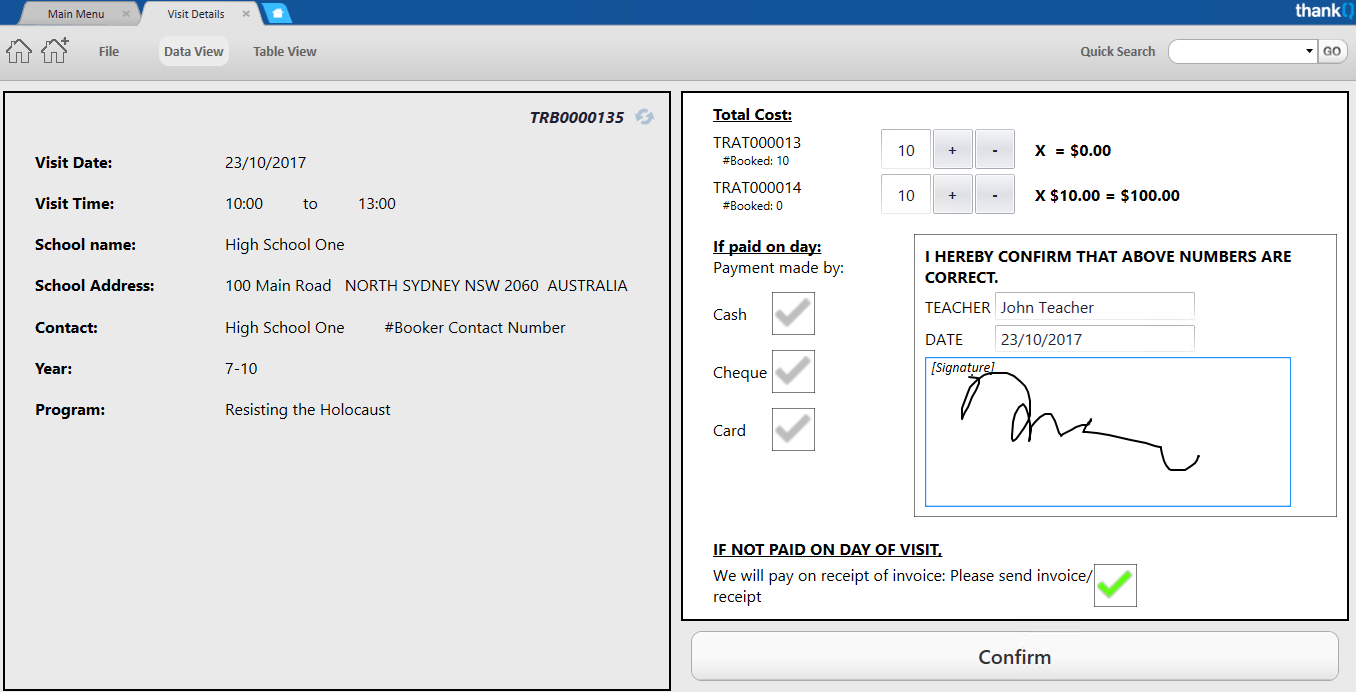Click the Home-plus icon in toolbar

point(54,51)
